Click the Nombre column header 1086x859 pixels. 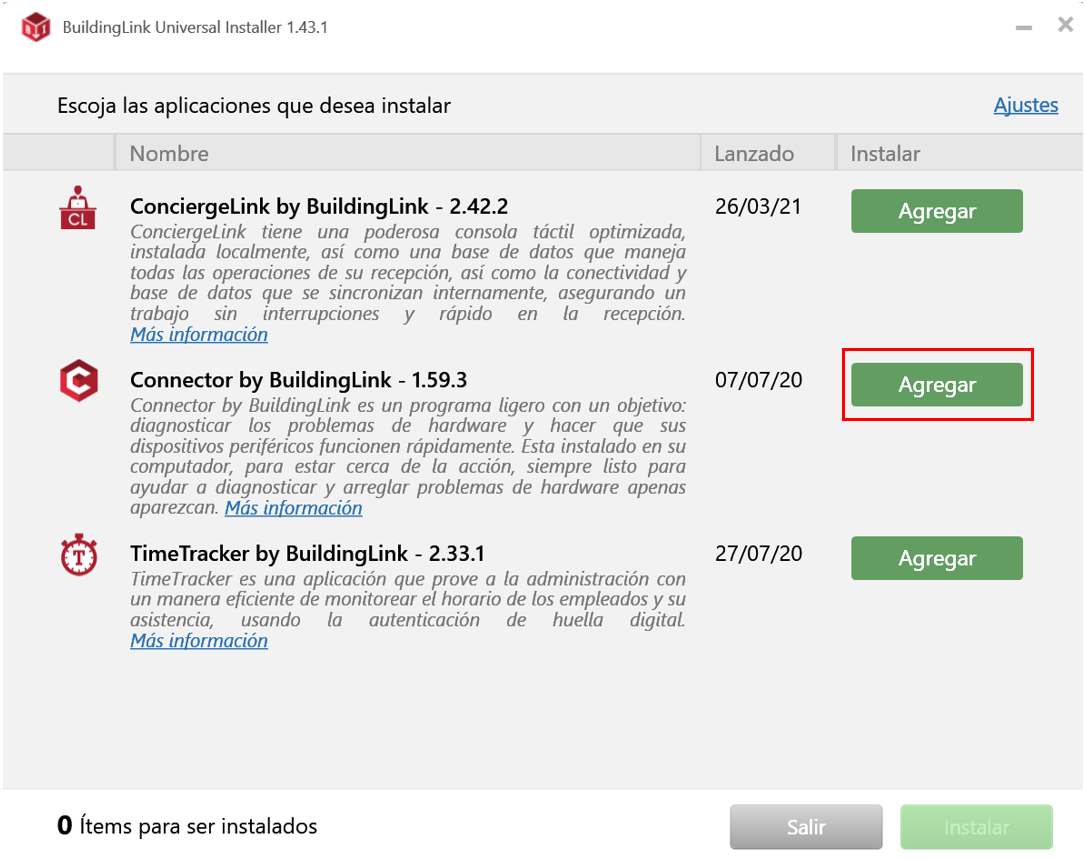(407, 153)
